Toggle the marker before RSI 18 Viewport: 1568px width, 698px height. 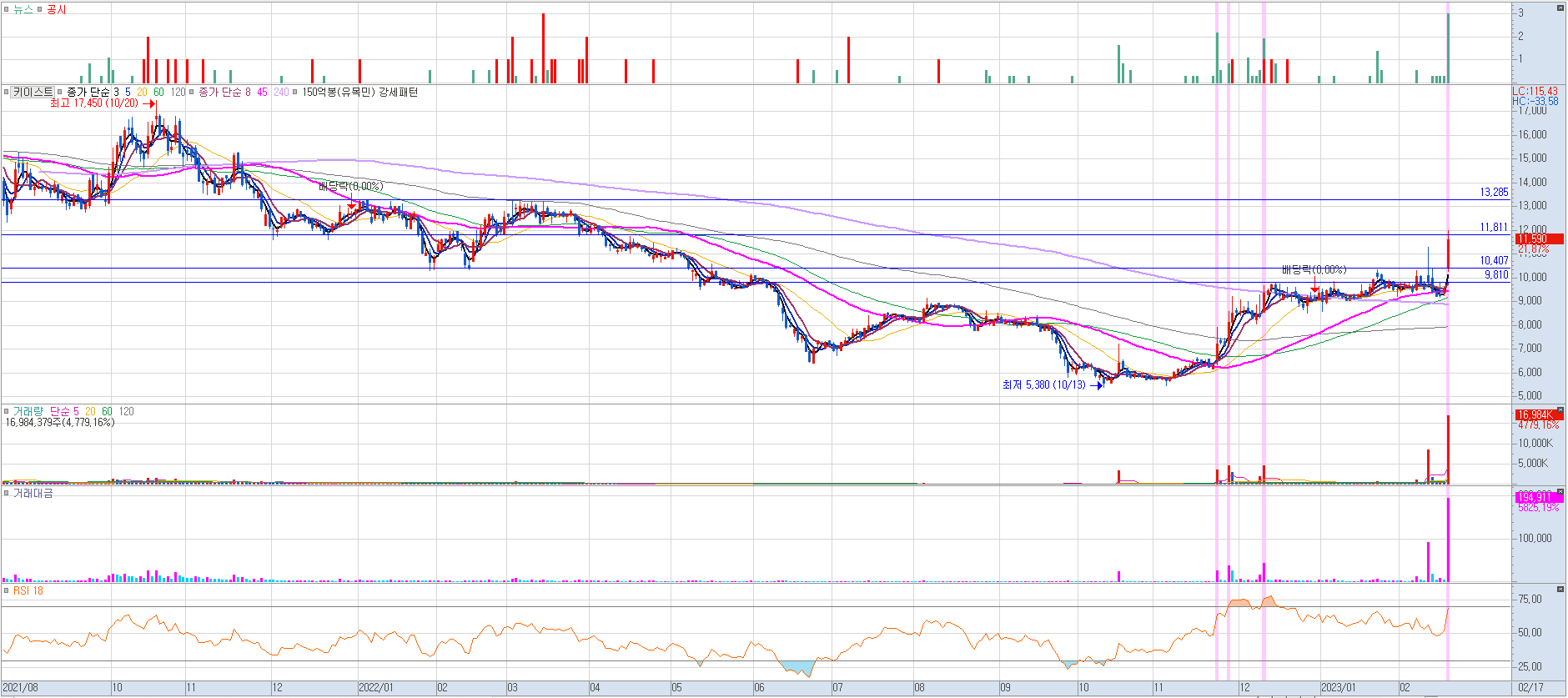pos(7,590)
